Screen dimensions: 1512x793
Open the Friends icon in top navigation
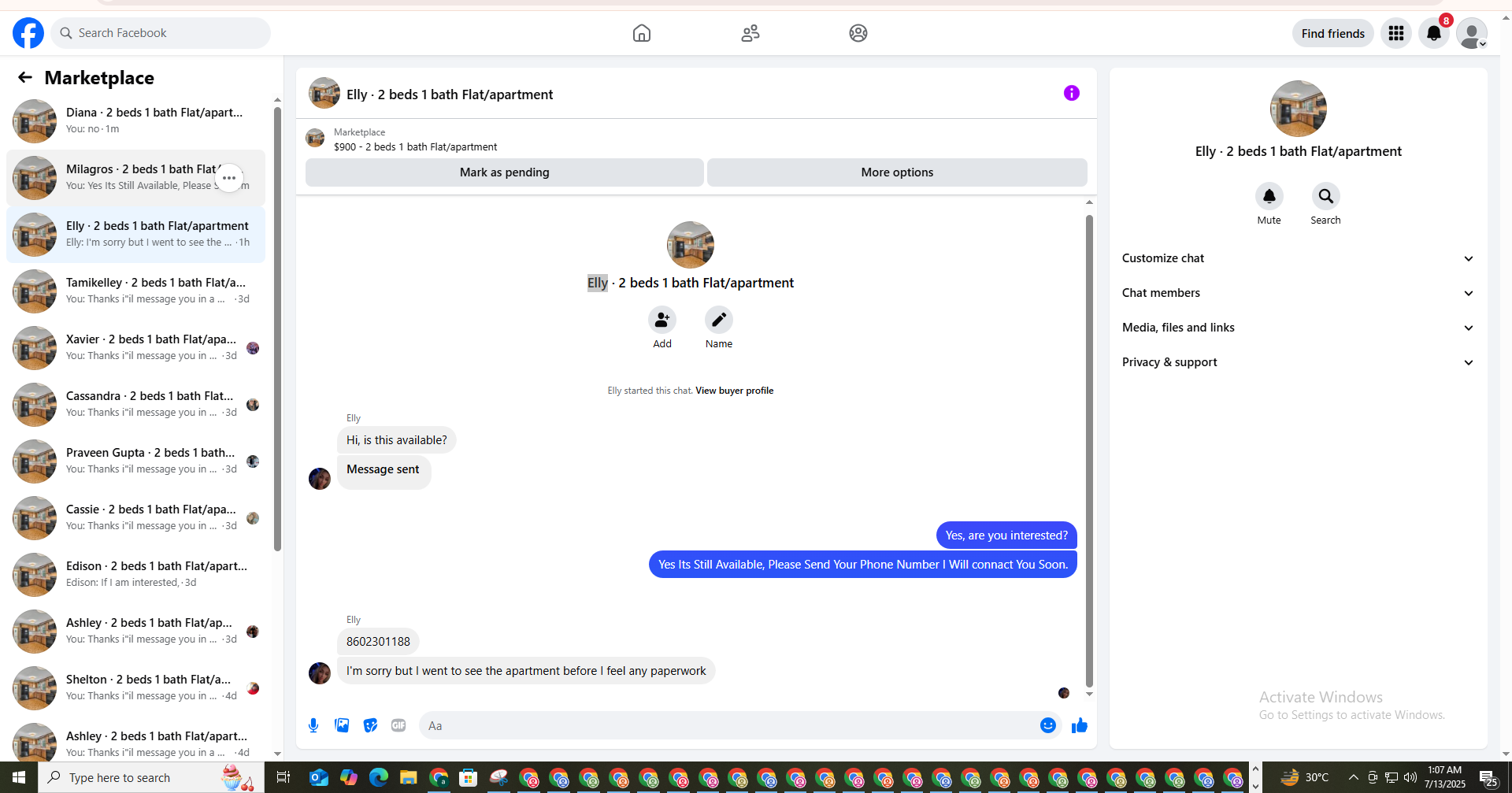pos(750,33)
